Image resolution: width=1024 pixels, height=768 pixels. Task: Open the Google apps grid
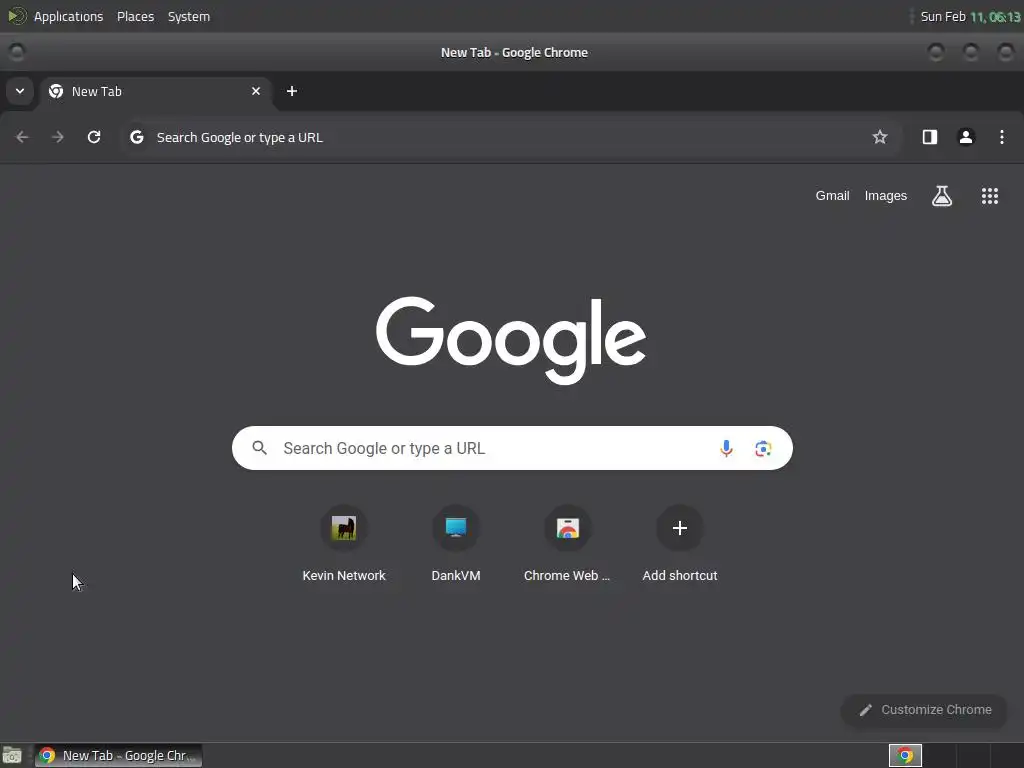(x=989, y=196)
